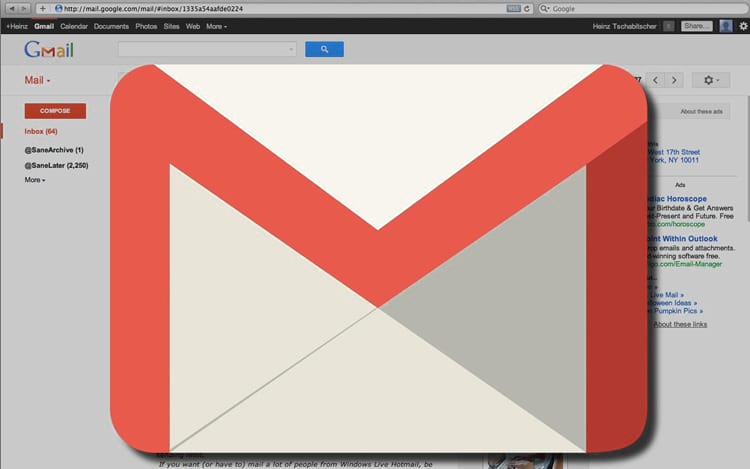The height and width of the screenshot is (469, 750).
Task: Expand More in the Google top bar
Action: (x=216, y=26)
